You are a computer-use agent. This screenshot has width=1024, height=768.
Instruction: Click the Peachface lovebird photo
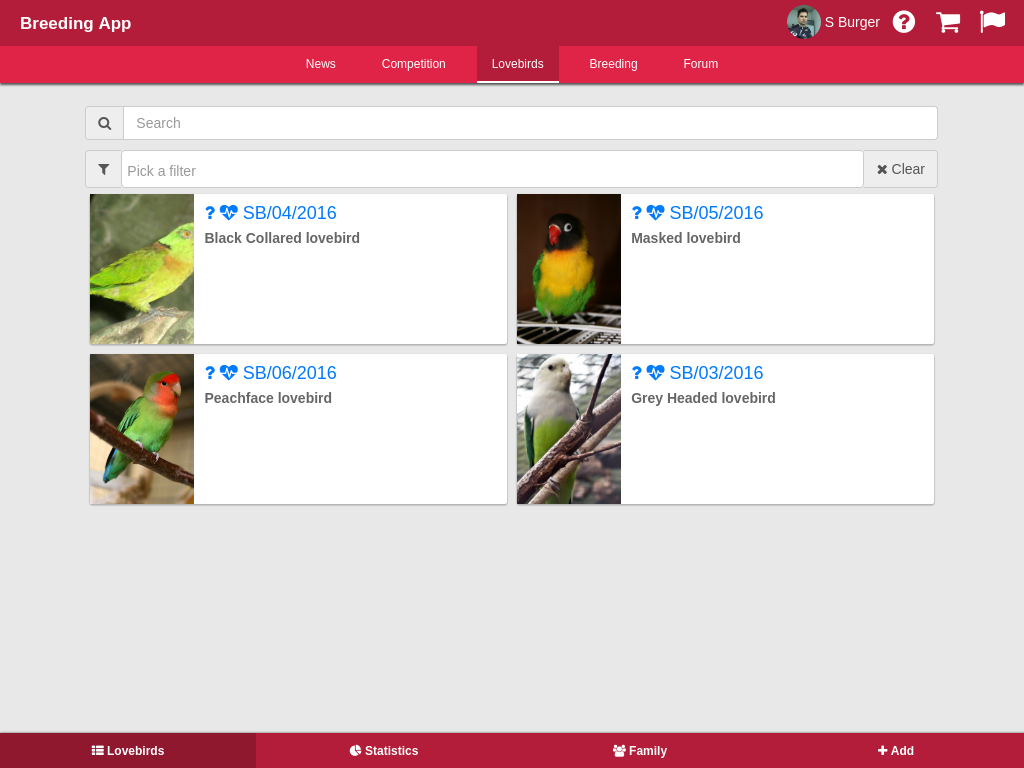(x=142, y=429)
